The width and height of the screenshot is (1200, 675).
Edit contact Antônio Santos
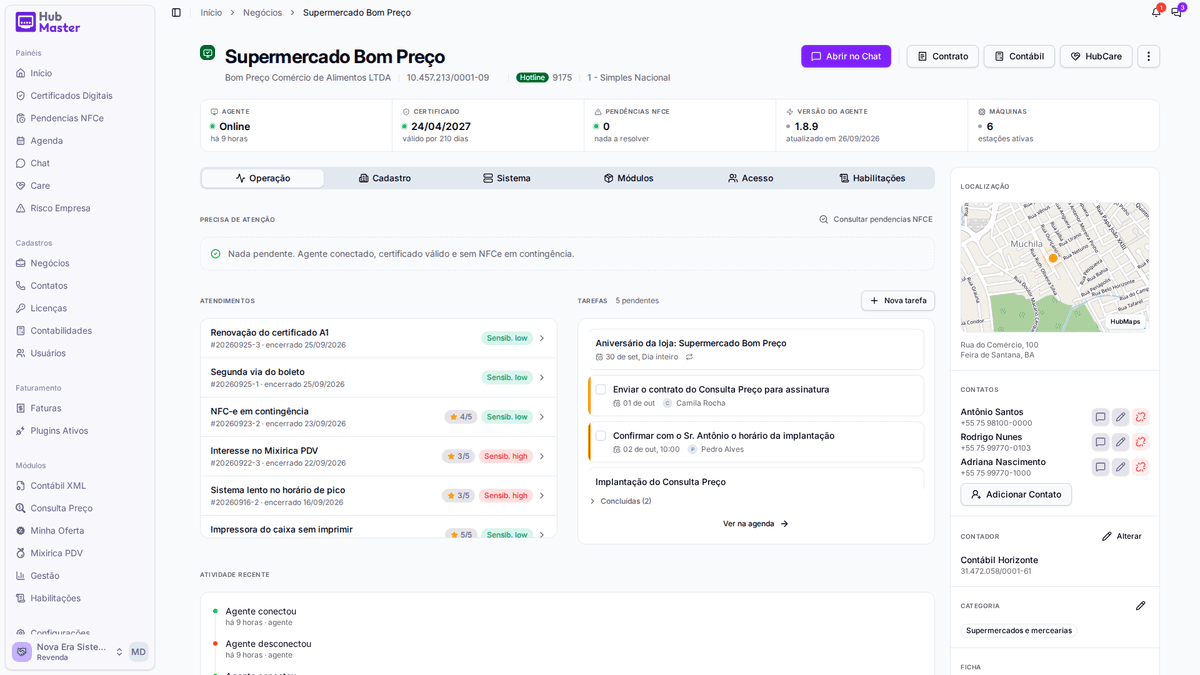point(1120,417)
